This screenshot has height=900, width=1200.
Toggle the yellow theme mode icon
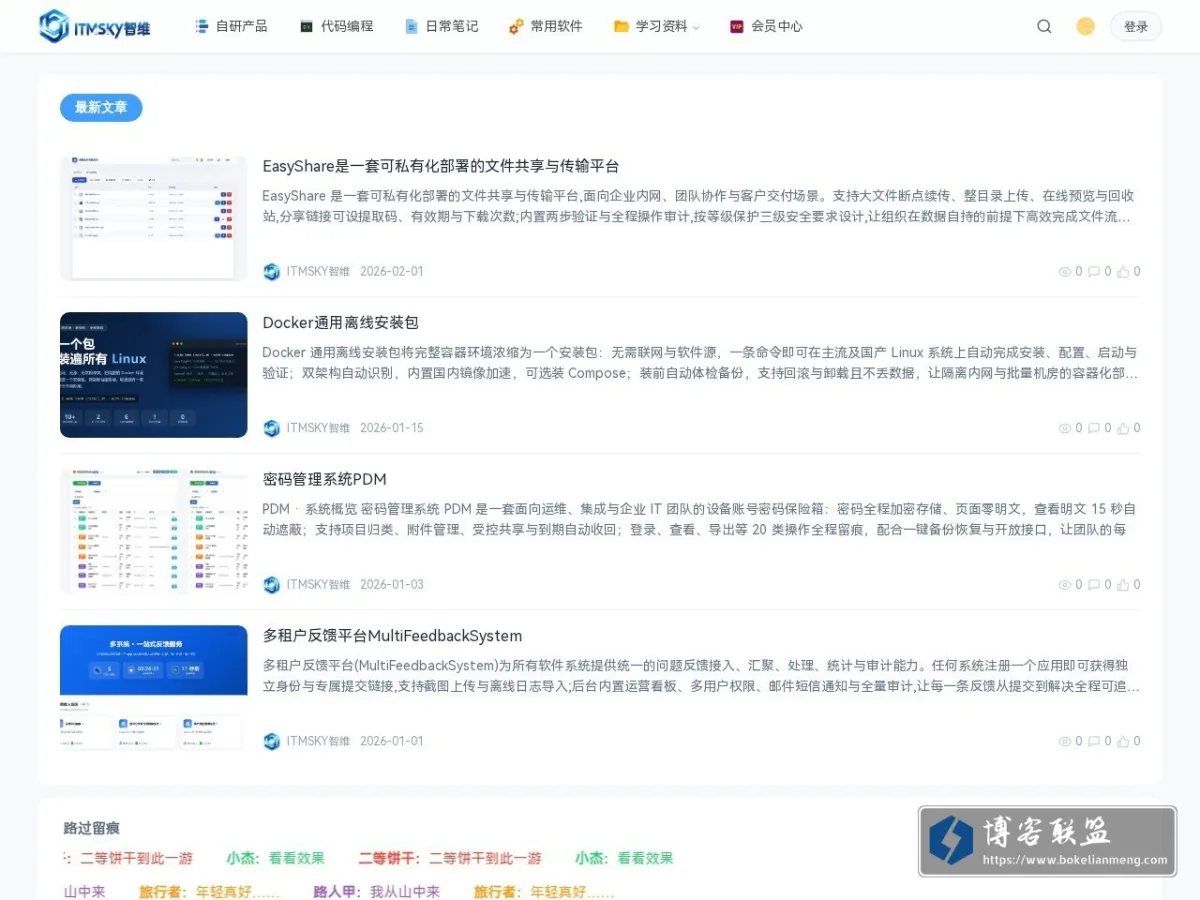[x=1085, y=27]
